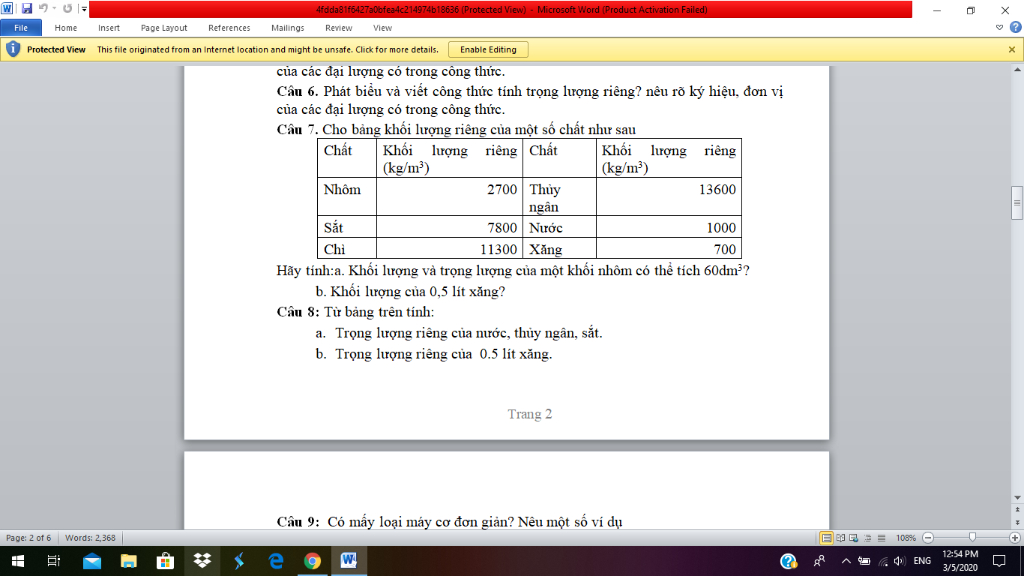Click the vertical scrollbar thumb
1024x576 pixels.
pos(1017,203)
